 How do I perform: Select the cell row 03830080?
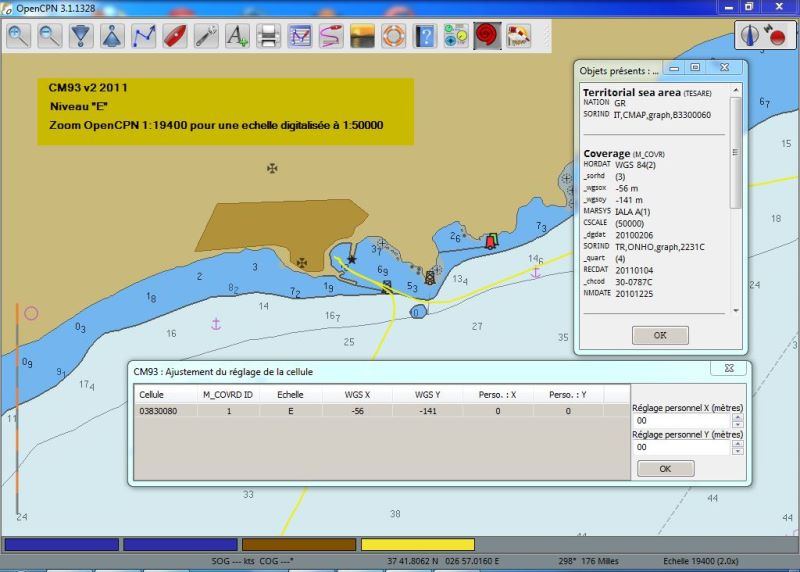click(382, 411)
